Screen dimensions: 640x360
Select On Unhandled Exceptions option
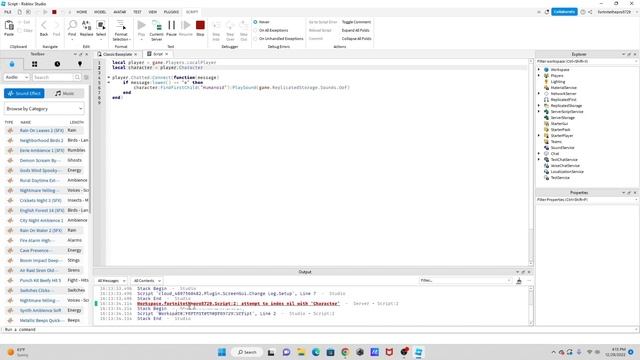pos(256,39)
